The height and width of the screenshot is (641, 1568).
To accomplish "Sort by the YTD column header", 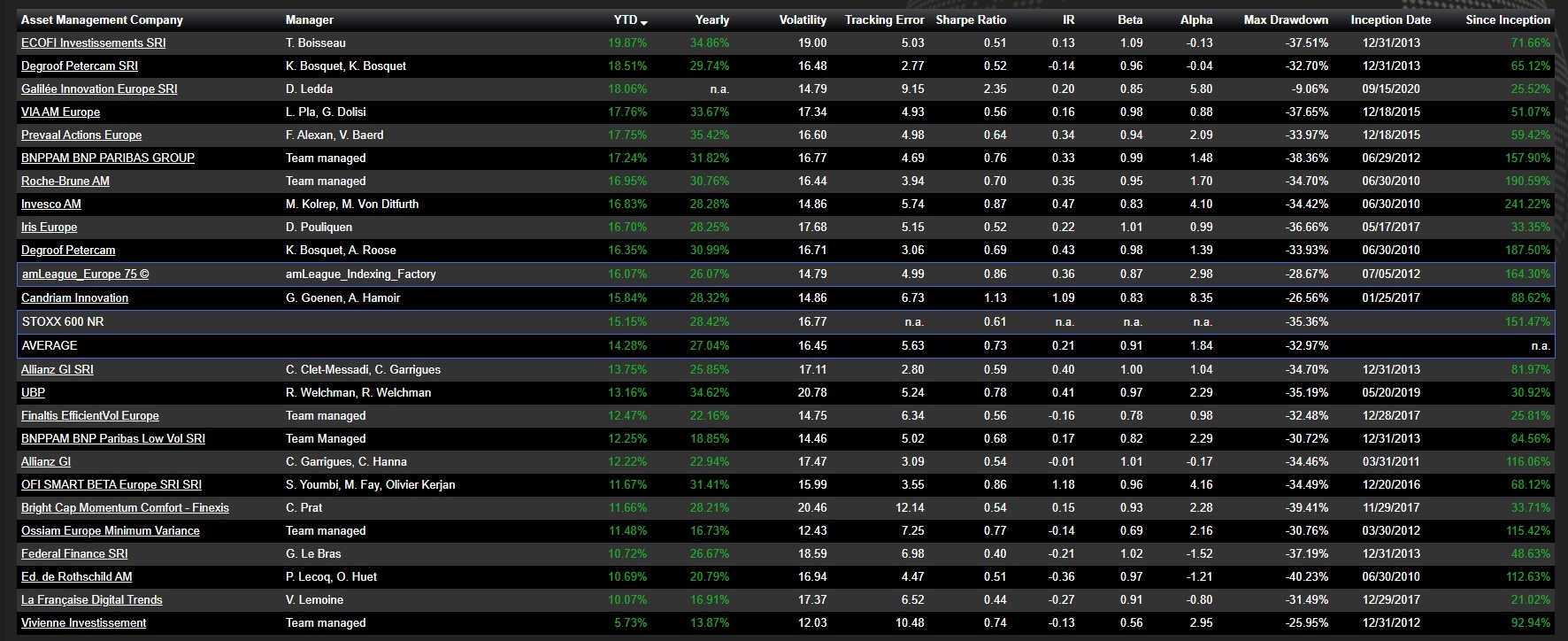I will [629, 19].
